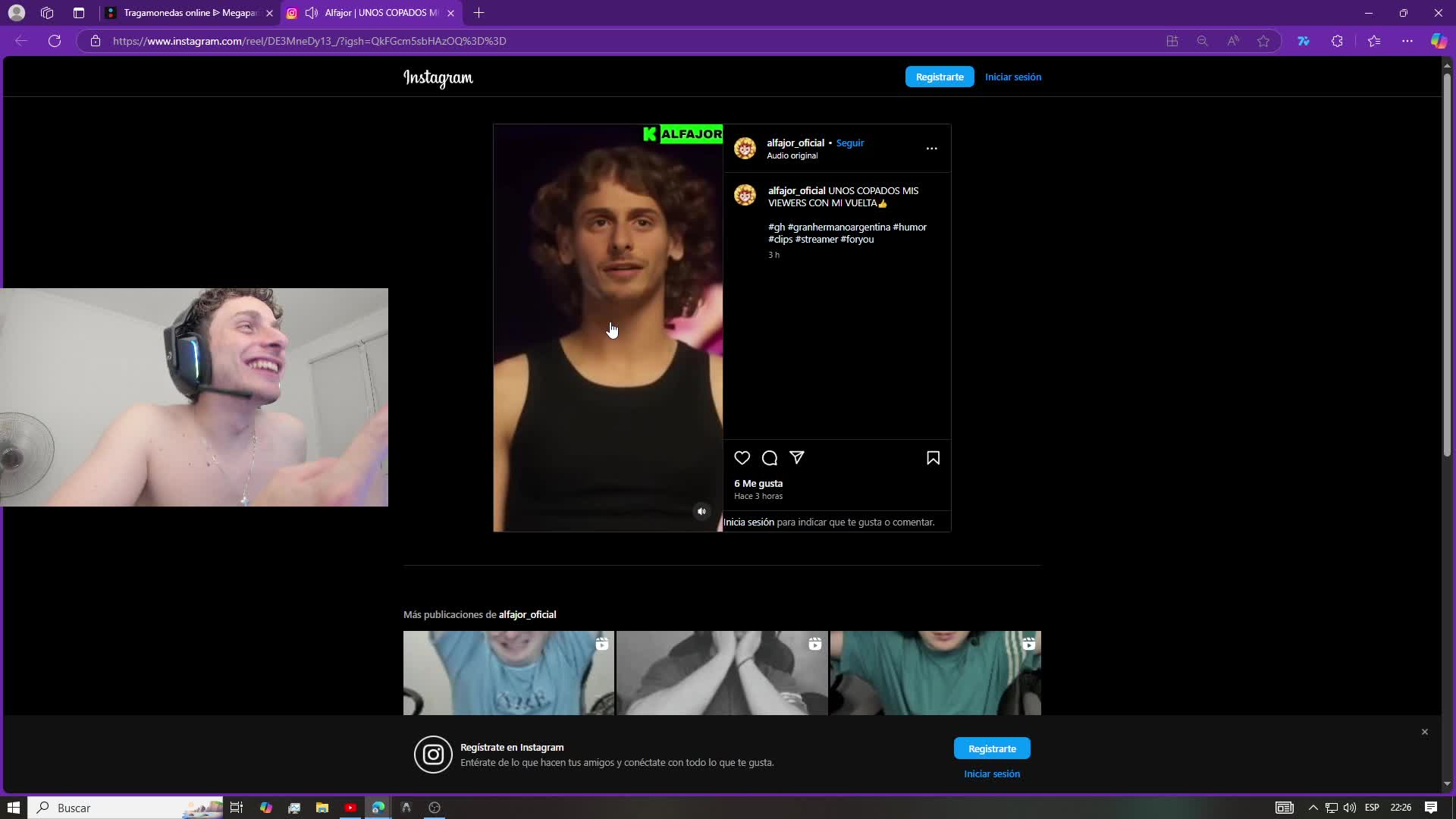Viewport: 1456px width, 819px height.
Task: Select the Alfajor Instagram browser tab
Action: click(x=372, y=13)
